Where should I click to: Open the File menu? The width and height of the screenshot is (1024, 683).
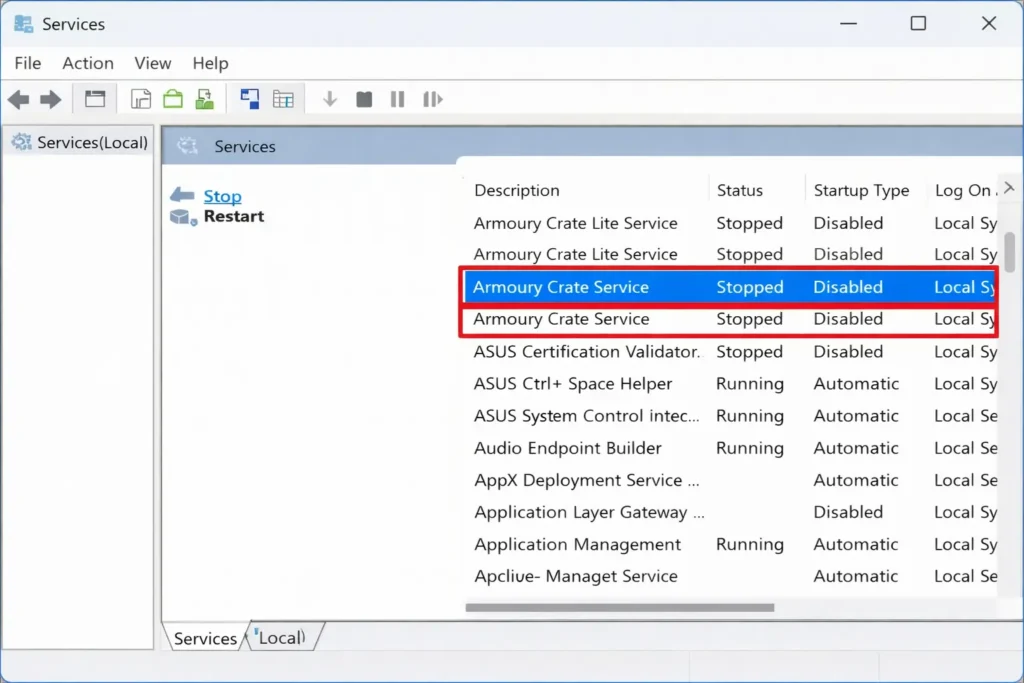[28, 63]
